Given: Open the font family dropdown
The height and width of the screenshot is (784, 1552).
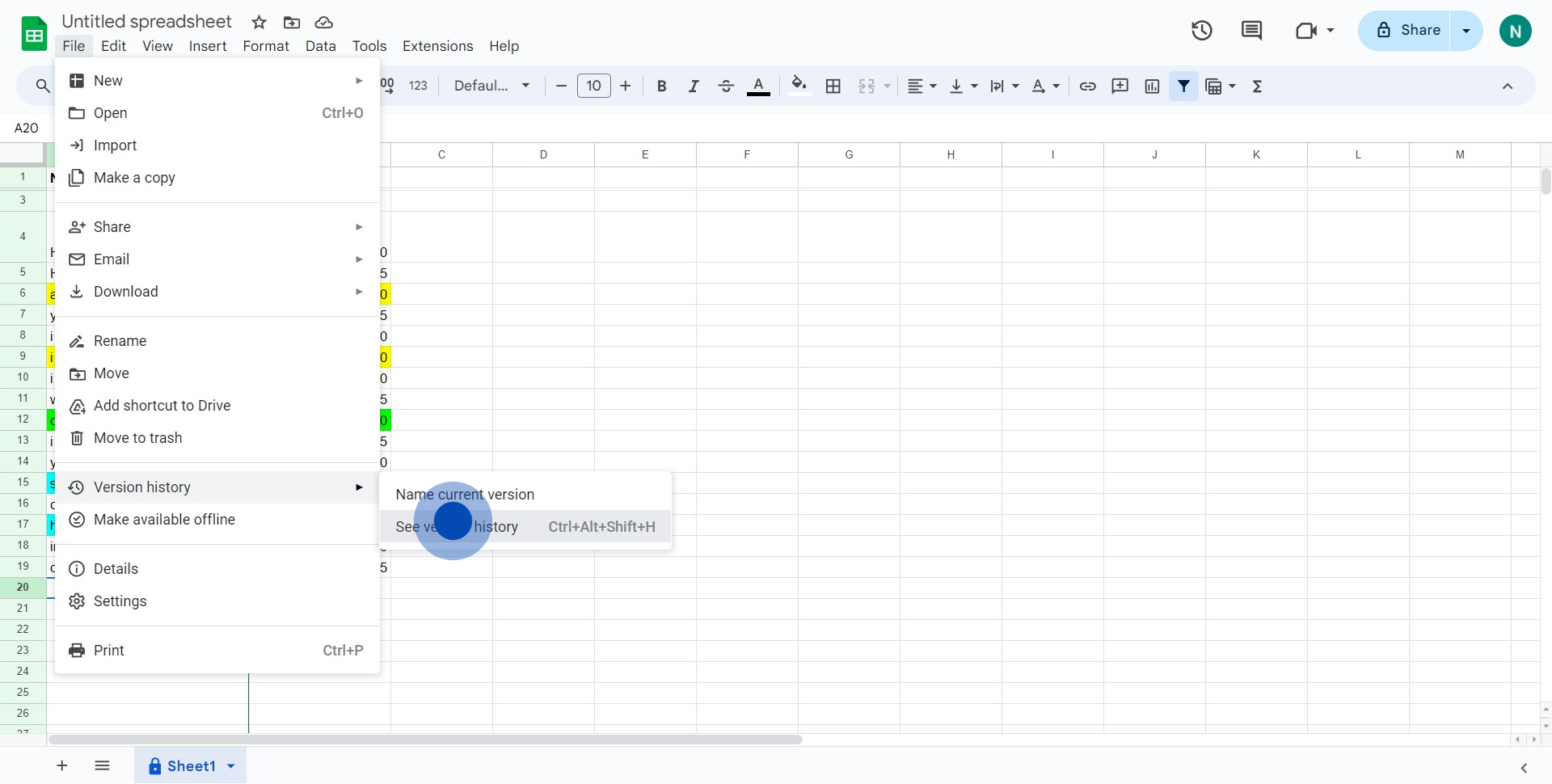Looking at the screenshot, I should click(x=491, y=86).
